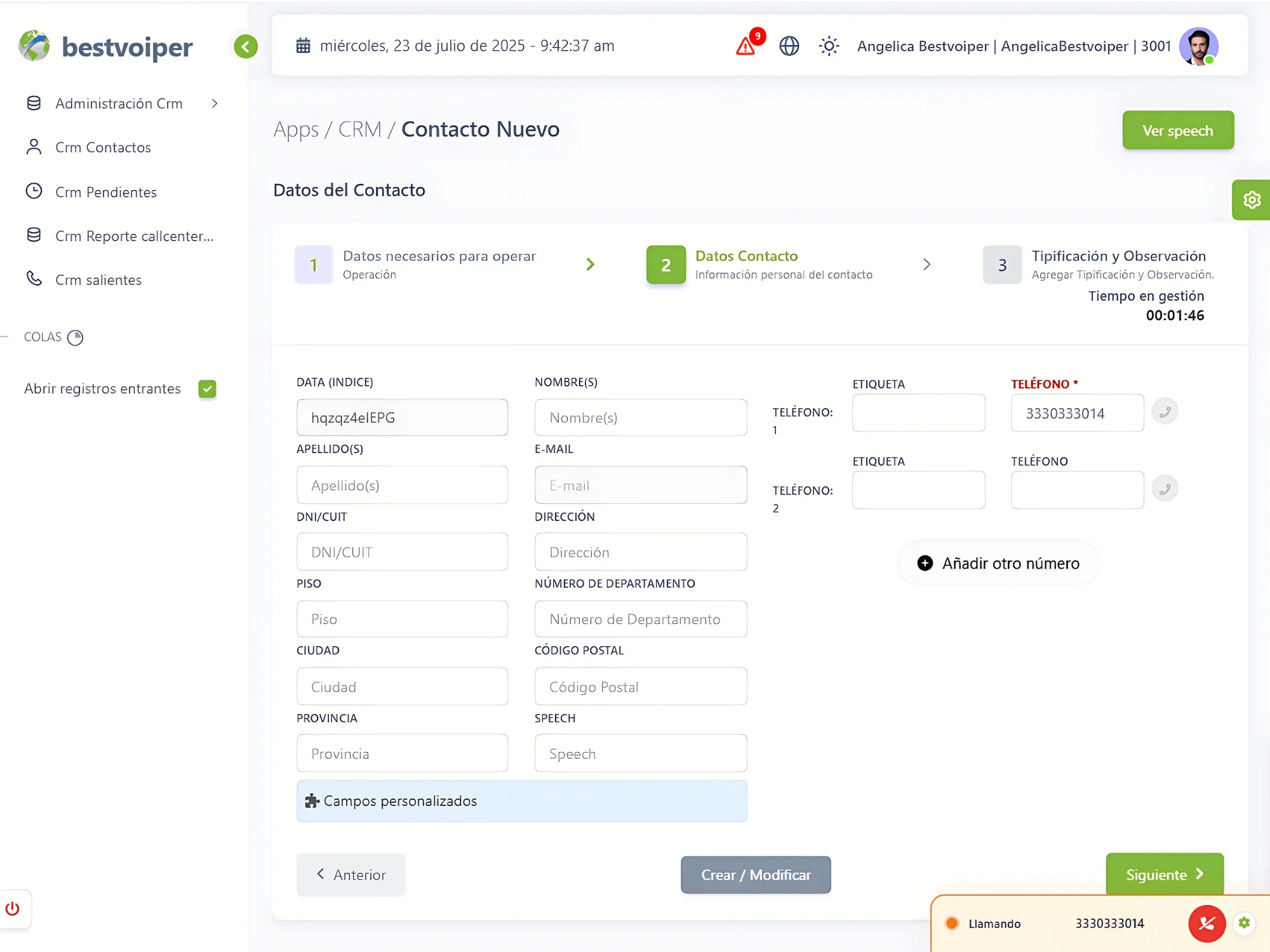The image size is (1270, 952).
Task: Open Crm Reporte callcenter menu item
Action: pyautogui.click(x=134, y=235)
